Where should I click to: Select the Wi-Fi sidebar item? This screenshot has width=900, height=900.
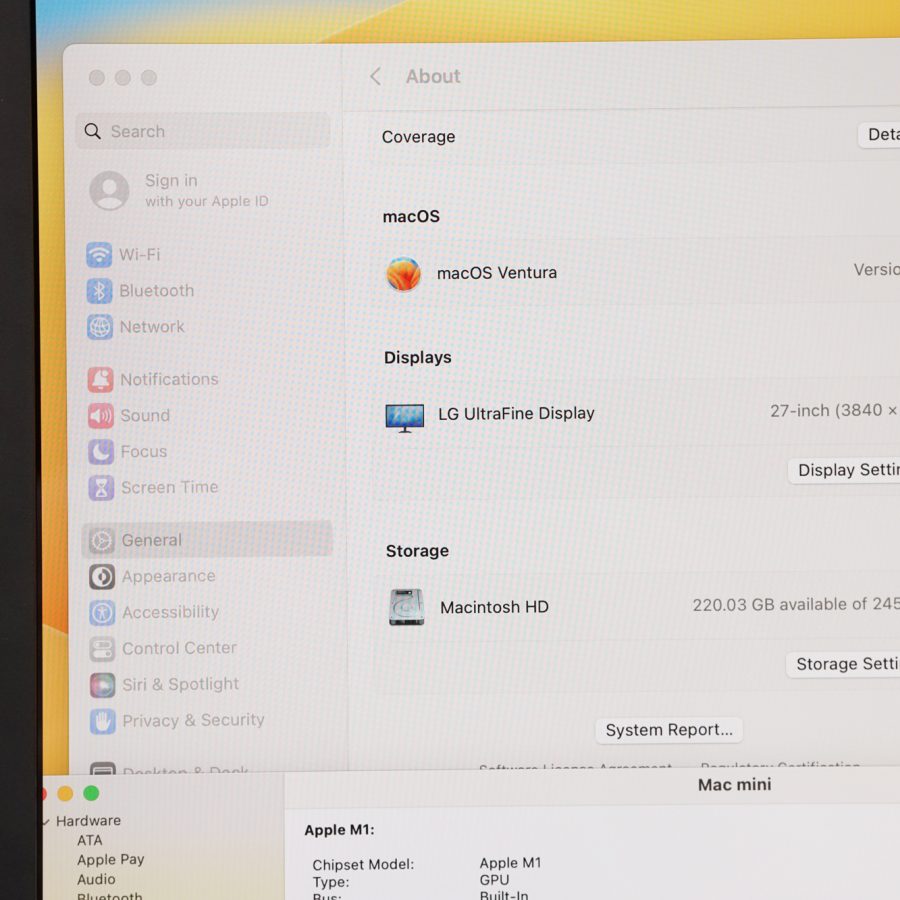tap(208, 255)
